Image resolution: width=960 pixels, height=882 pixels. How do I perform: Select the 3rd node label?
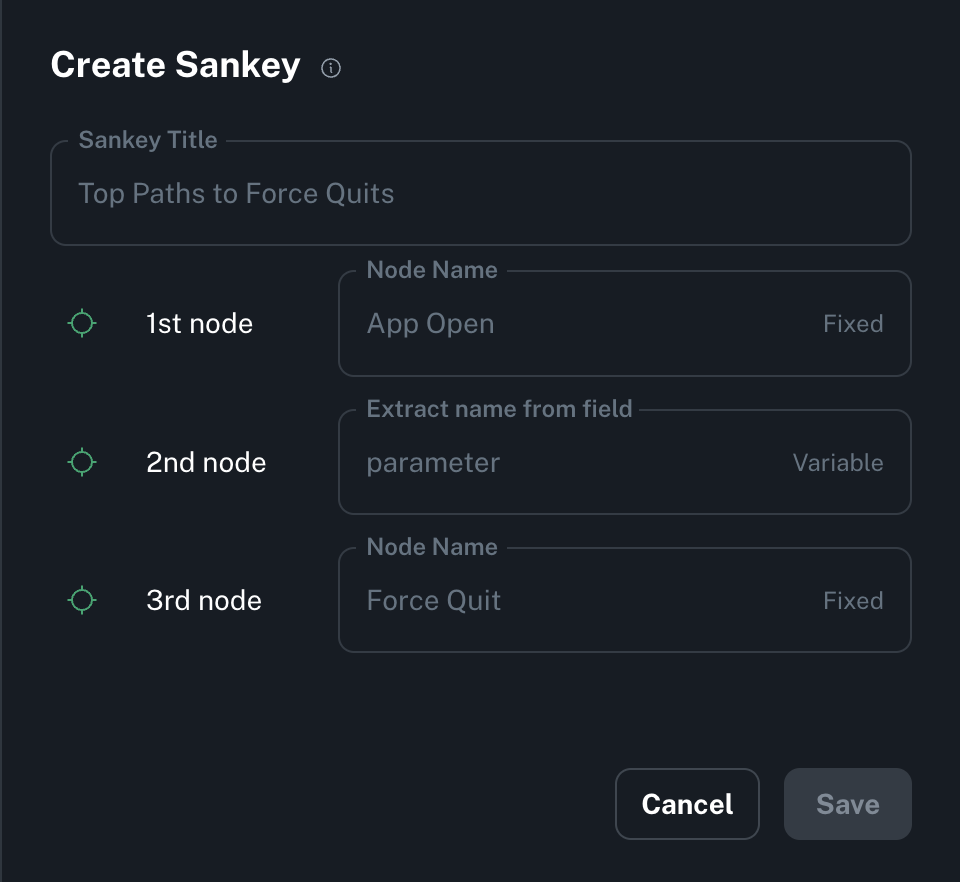pos(204,601)
